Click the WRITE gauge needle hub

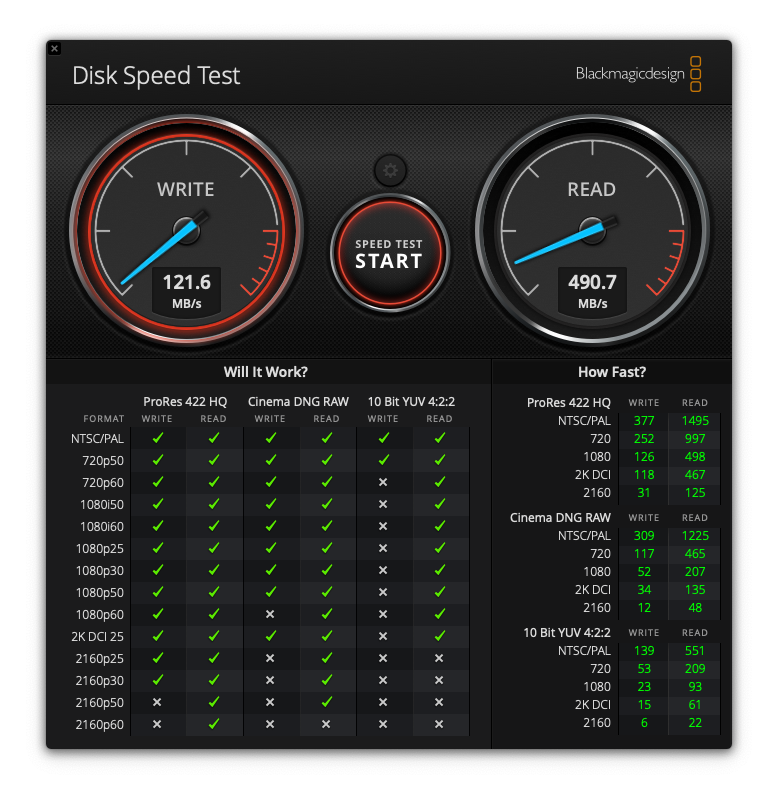(x=186, y=231)
